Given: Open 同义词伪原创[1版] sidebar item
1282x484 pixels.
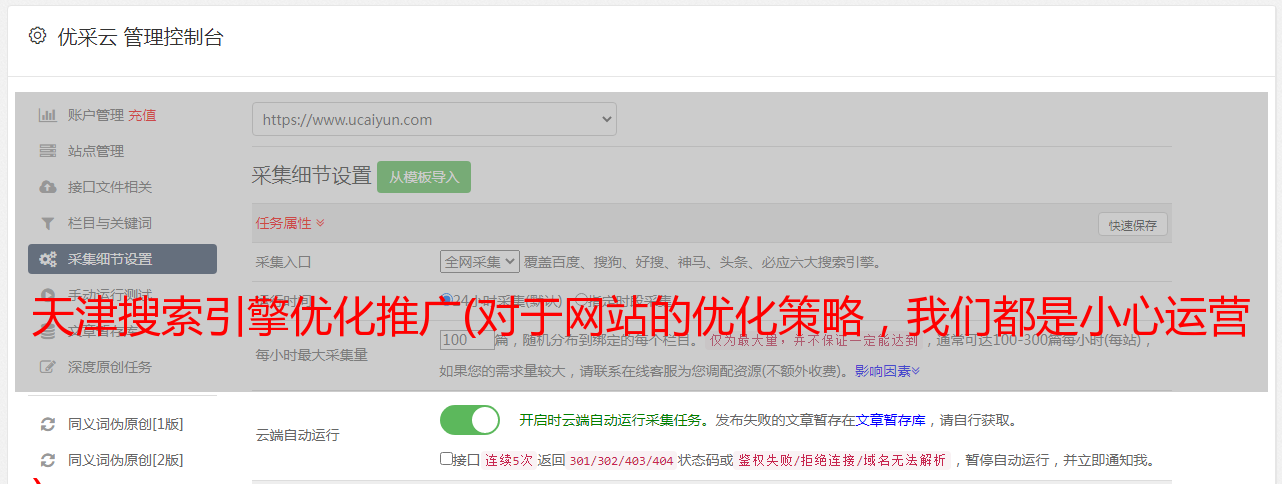Looking at the screenshot, I should pyautogui.click(x=126, y=424).
